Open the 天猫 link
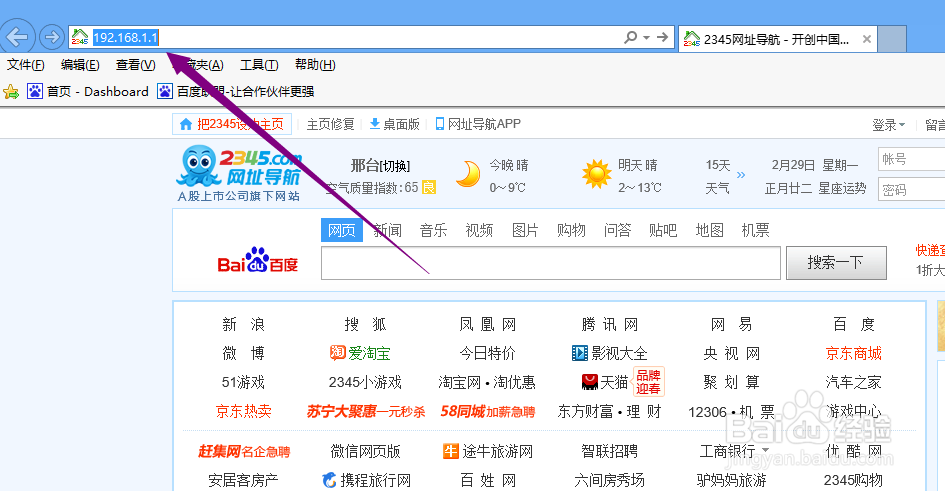The height and width of the screenshot is (491, 945). tap(604, 382)
